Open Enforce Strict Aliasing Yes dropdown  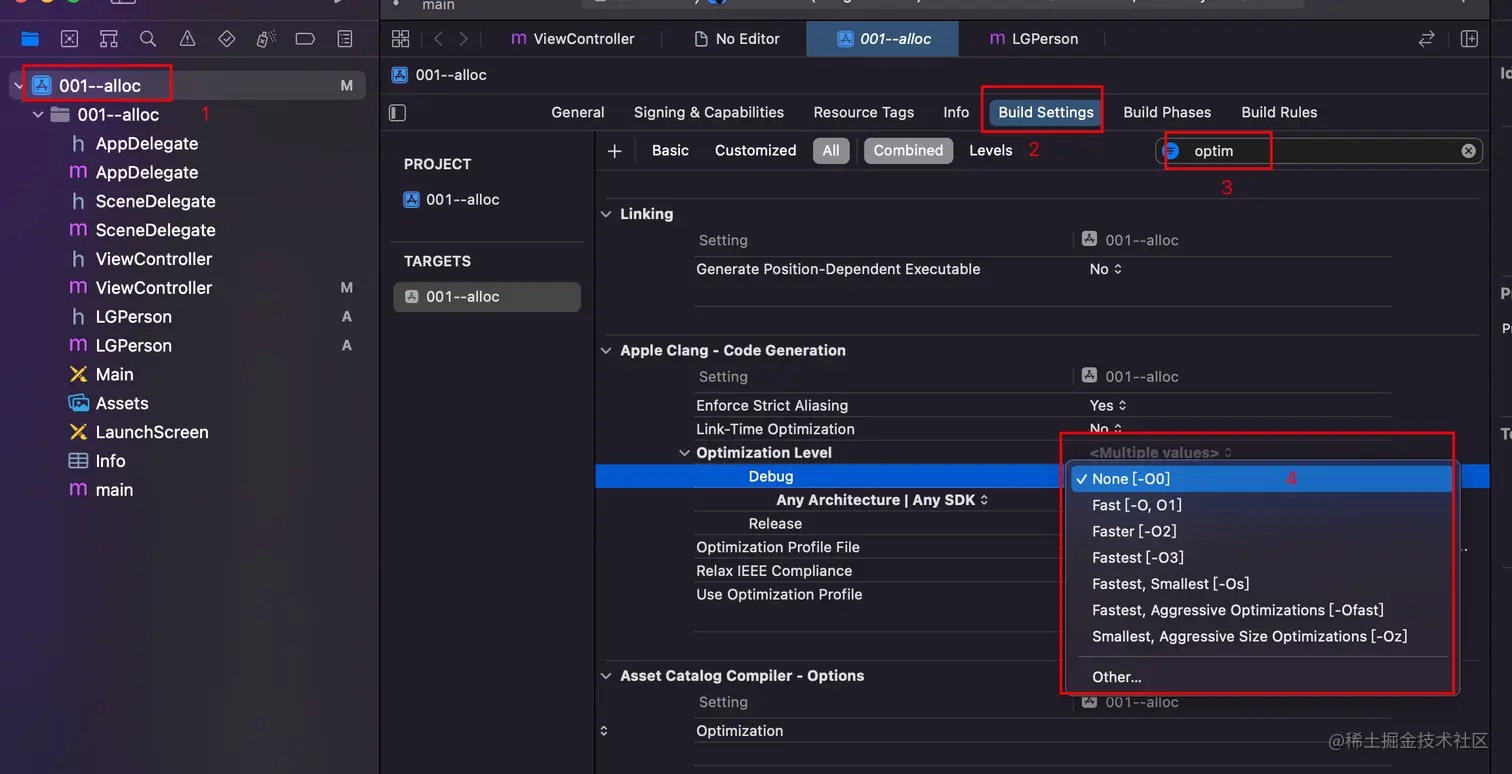[1108, 405]
